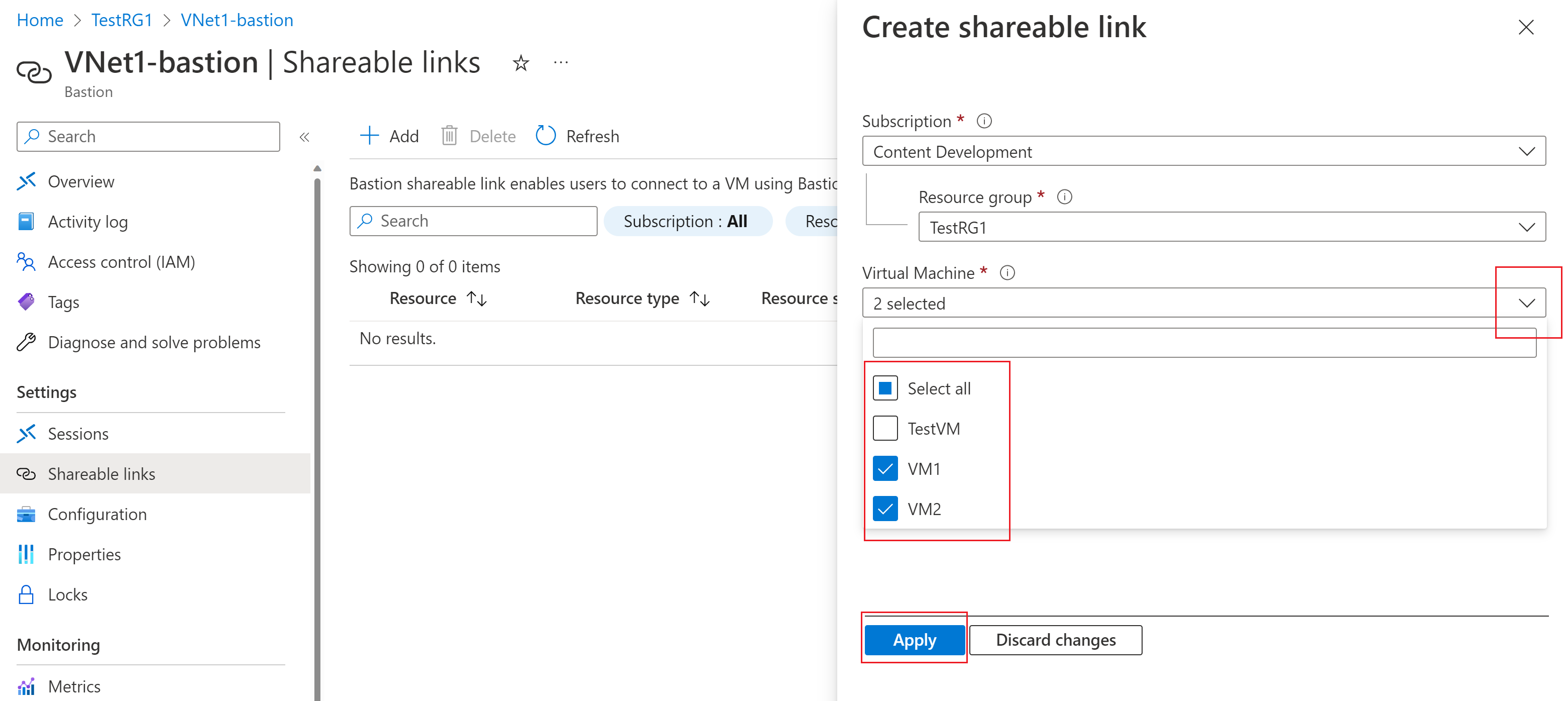Click the sidebar vertical scrollbar

click(x=317, y=426)
